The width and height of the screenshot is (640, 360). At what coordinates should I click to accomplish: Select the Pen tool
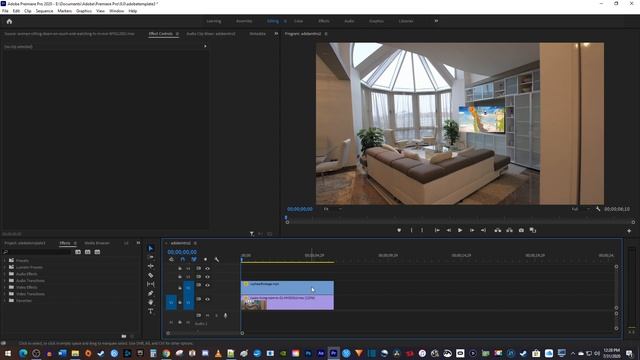(x=151, y=293)
